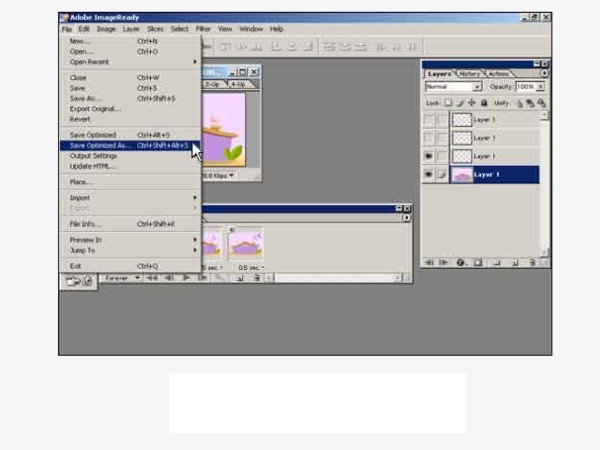
Task: Click Unify layer style icon
Action: pos(541,103)
